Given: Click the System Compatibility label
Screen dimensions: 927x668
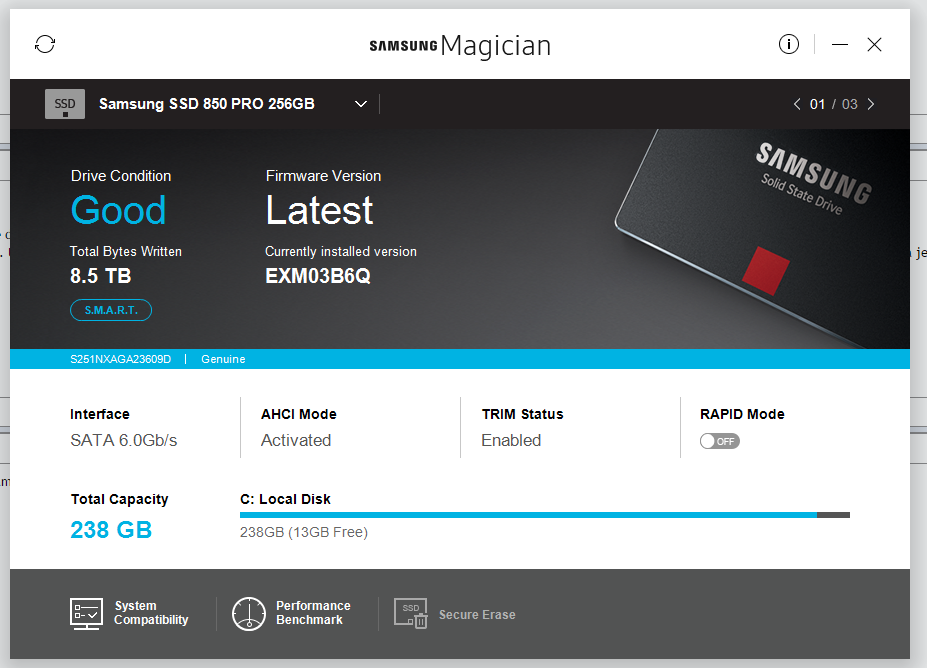Looking at the screenshot, I should [x=151, y=613].
